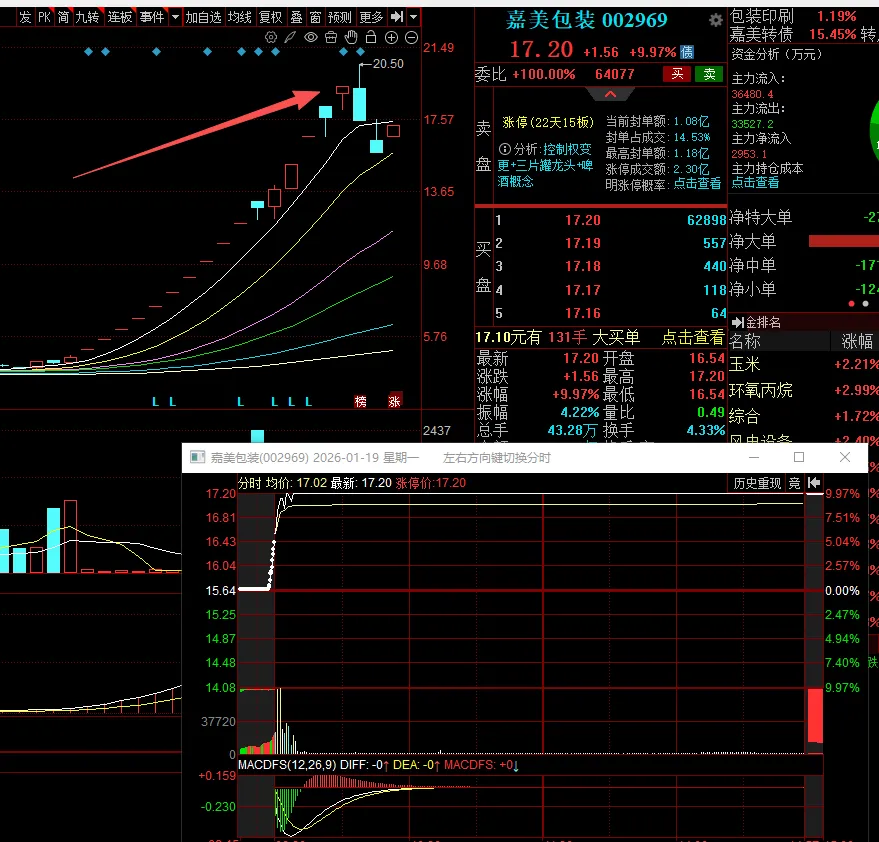Viewport: 879px width, 842px height.
Task: Toggle the chart lock icon
Action: 371,38
